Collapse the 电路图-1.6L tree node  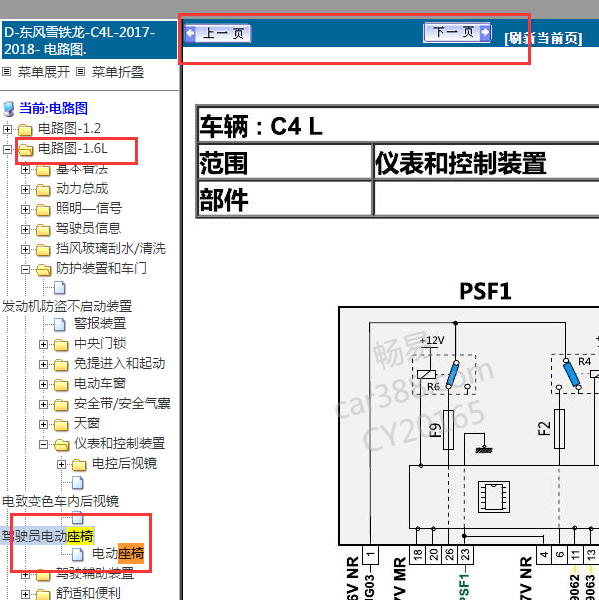pyautogui.click(x=7, y=149)
